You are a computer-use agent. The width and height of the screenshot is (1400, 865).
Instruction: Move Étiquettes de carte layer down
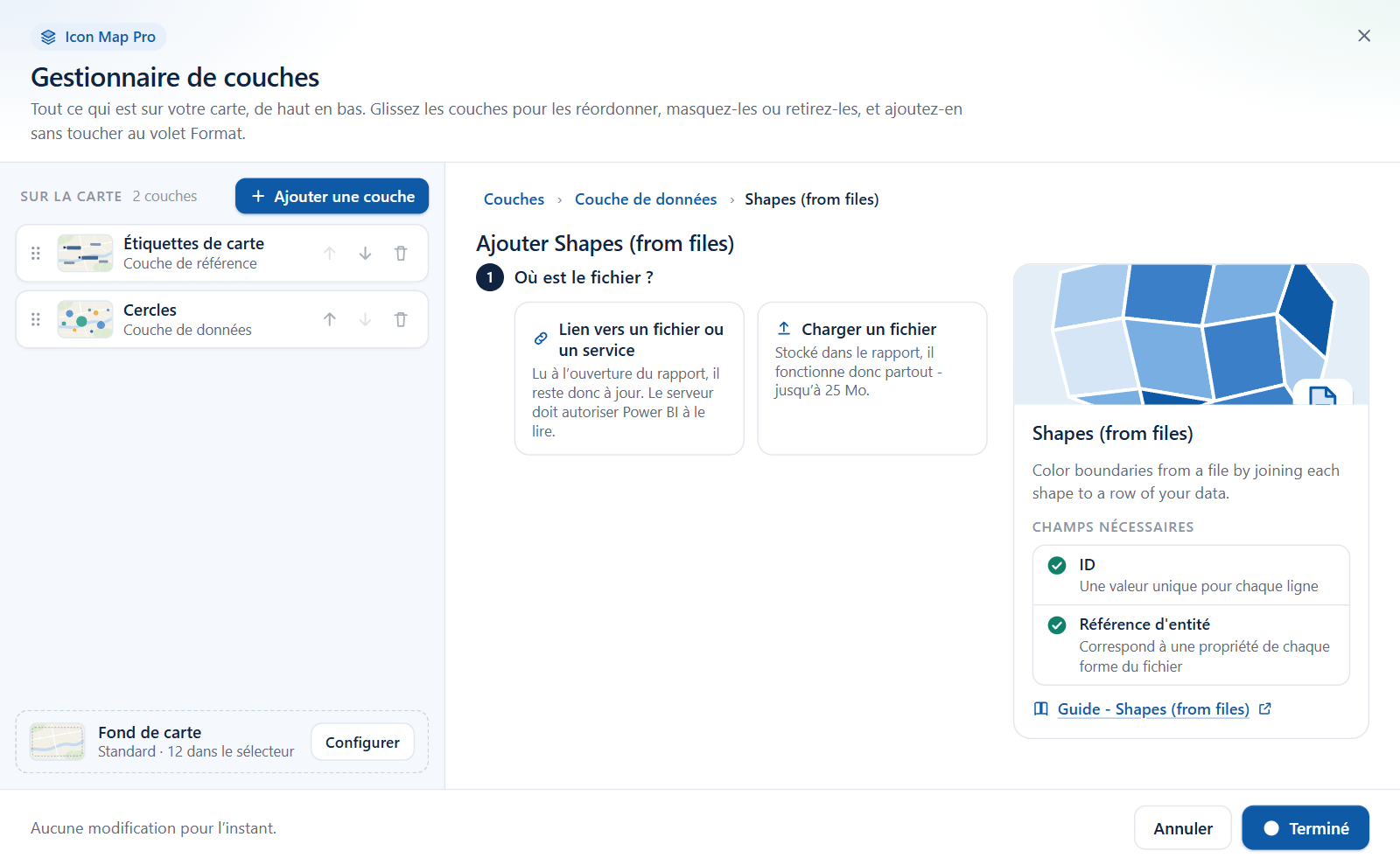tap(365, 254)
